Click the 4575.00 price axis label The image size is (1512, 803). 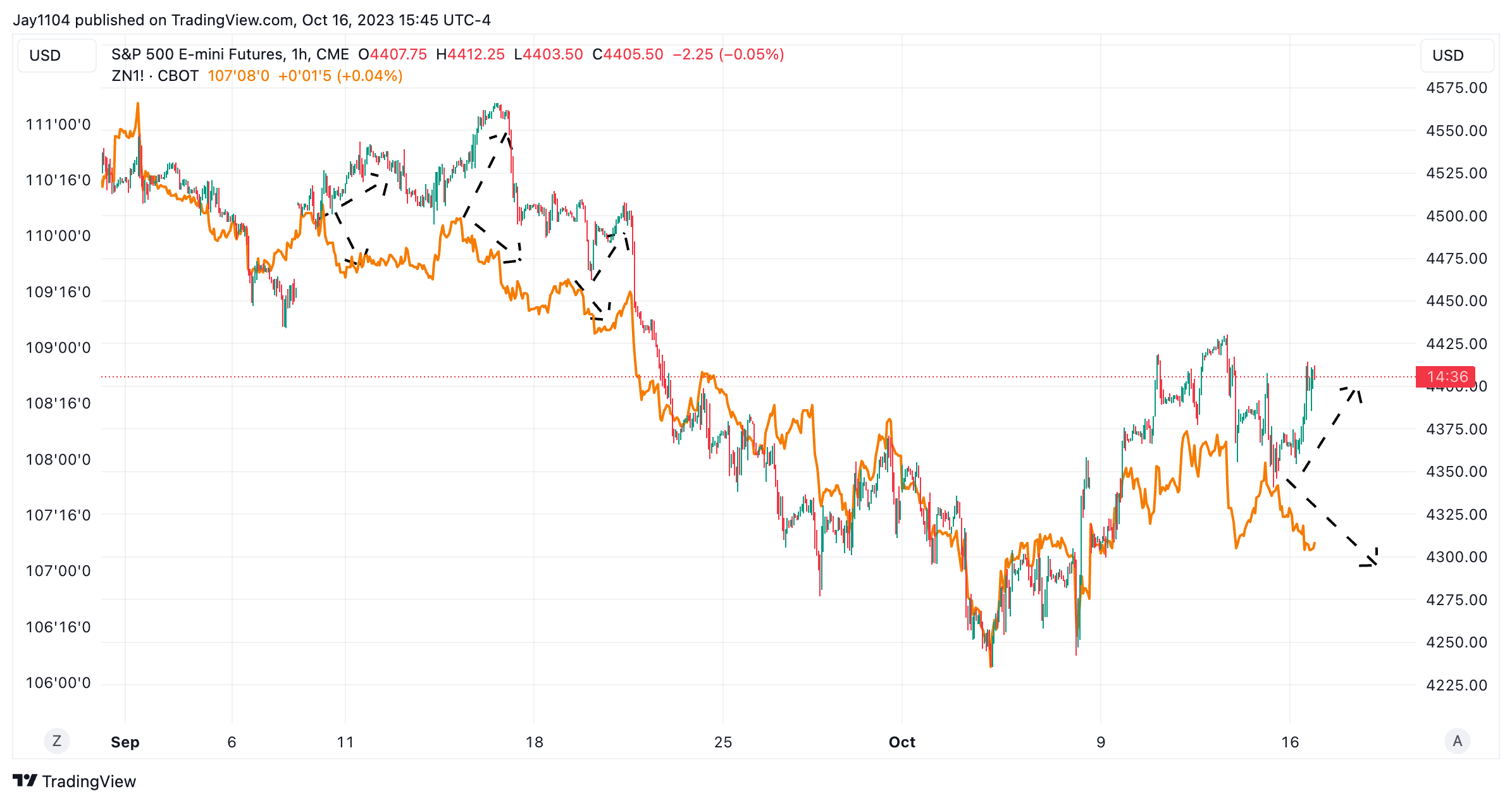(x=1456, y=88)
